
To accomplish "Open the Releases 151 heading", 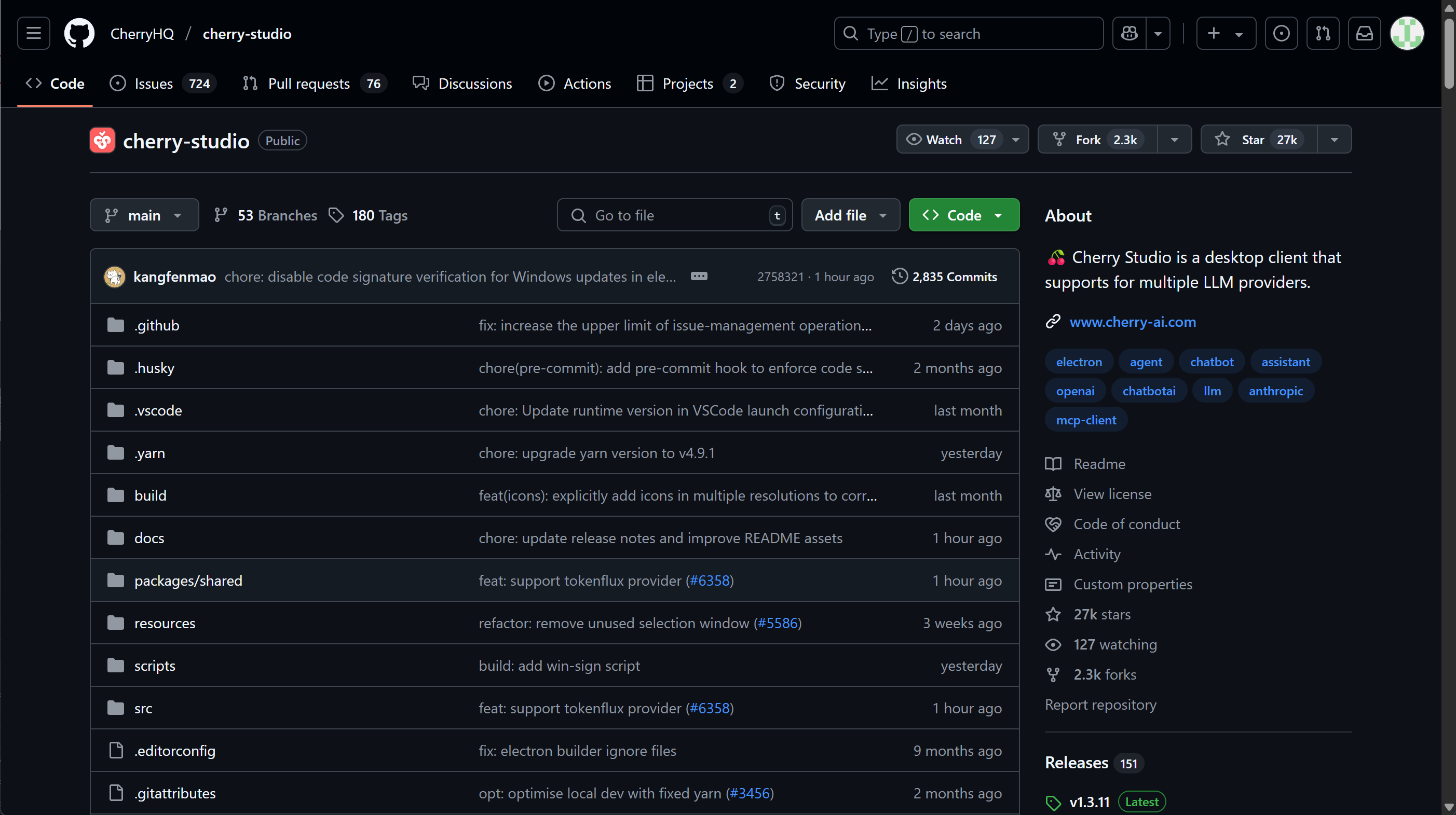I will (x=1094, y=763).
